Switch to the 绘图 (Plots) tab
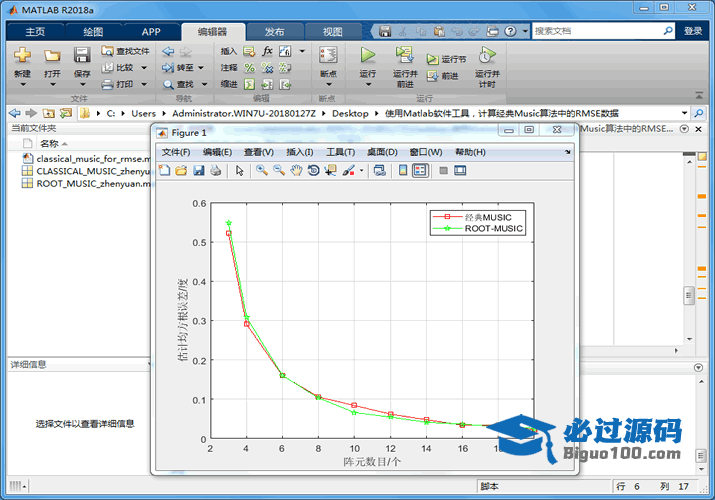 click(x=92, y=31)
